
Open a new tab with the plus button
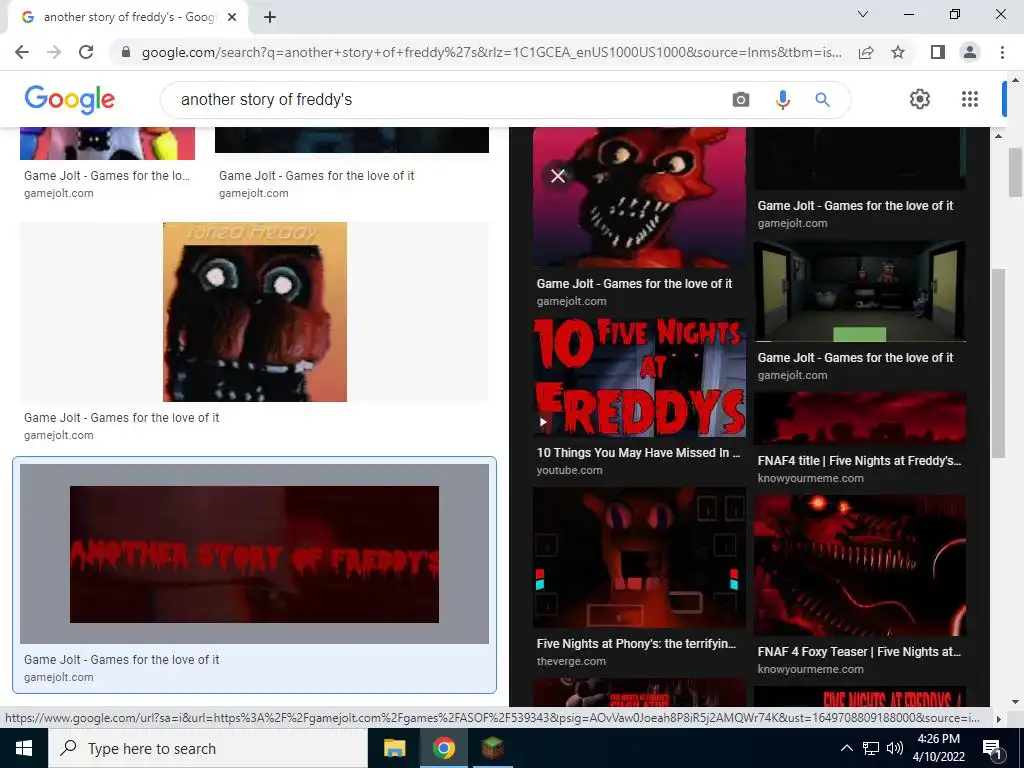[270, 18]
